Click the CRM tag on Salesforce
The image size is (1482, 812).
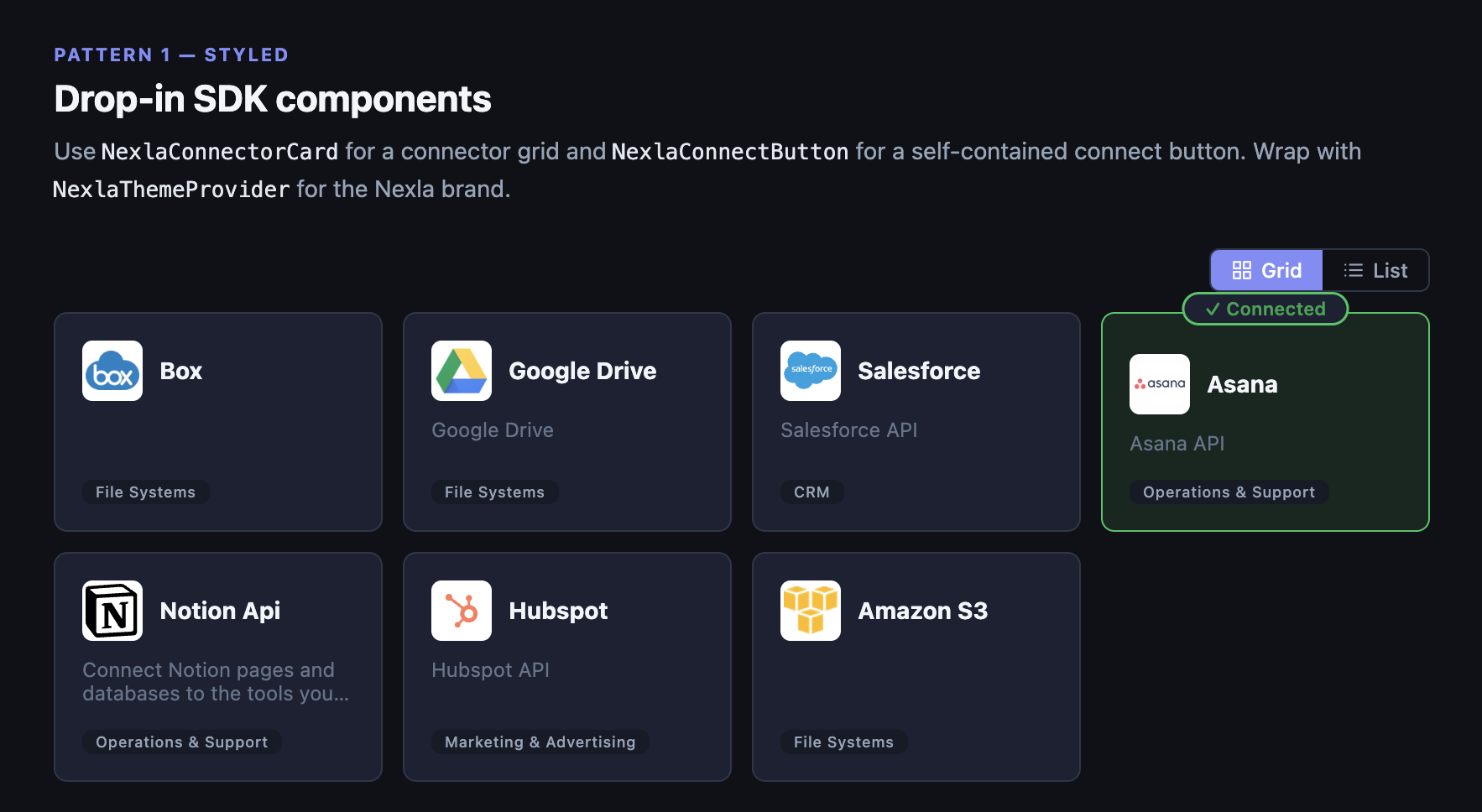811,492
